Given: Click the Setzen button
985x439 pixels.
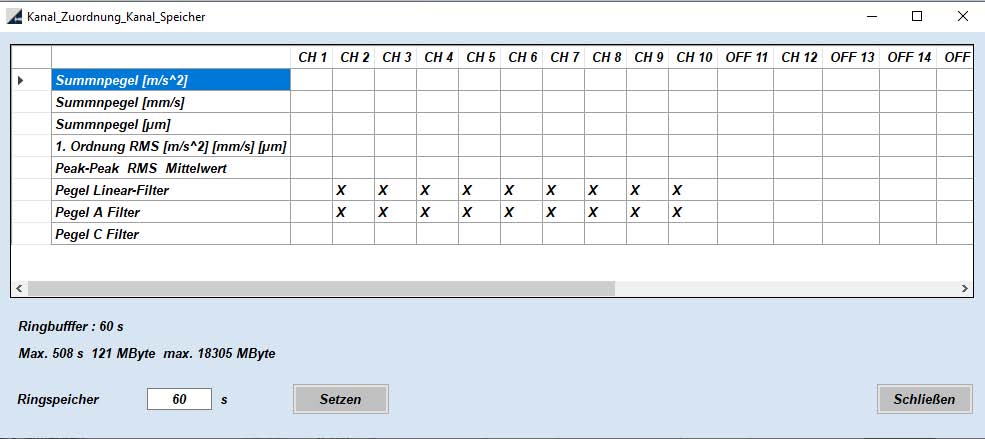Looking at the screenshot, I should (x=340, y=399).
